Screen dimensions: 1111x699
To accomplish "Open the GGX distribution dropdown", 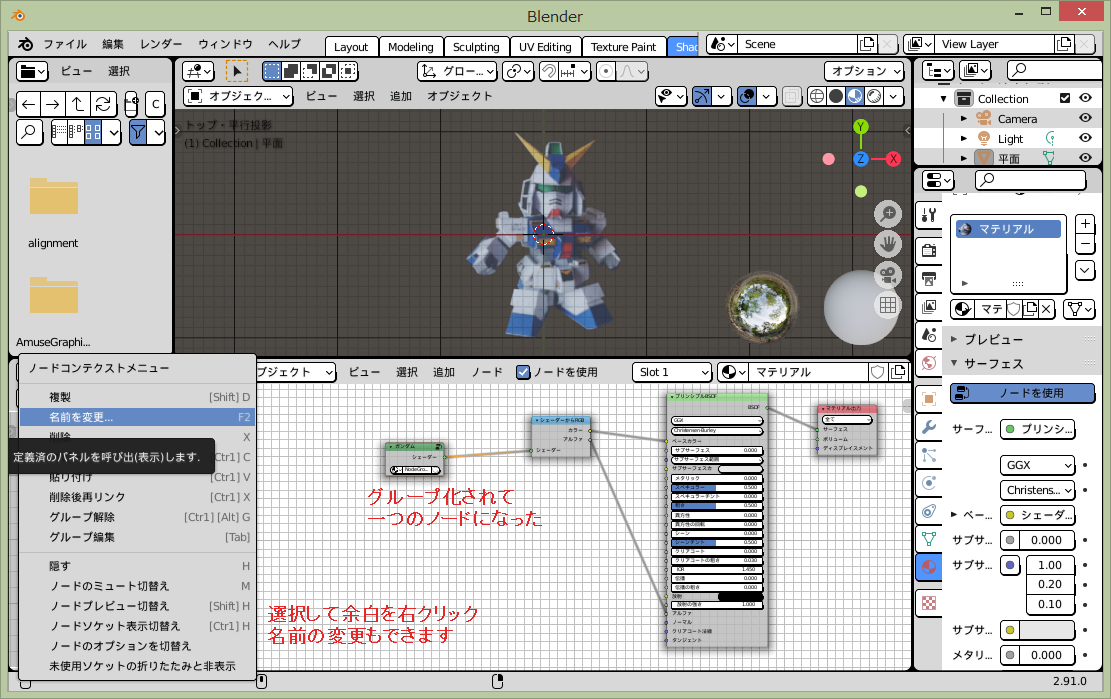I will [1037, 465].
